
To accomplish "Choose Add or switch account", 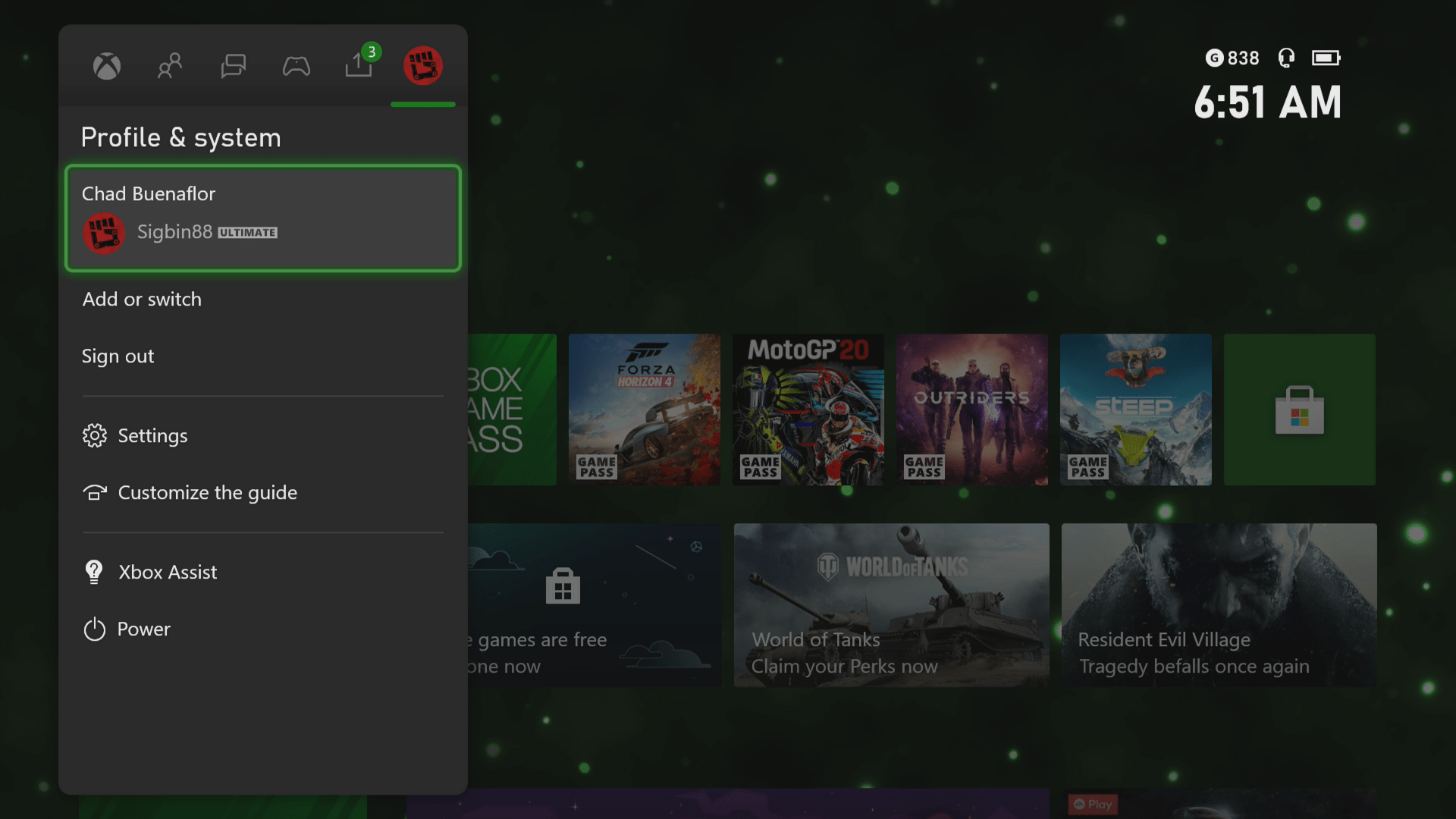I will click(141, 299).
